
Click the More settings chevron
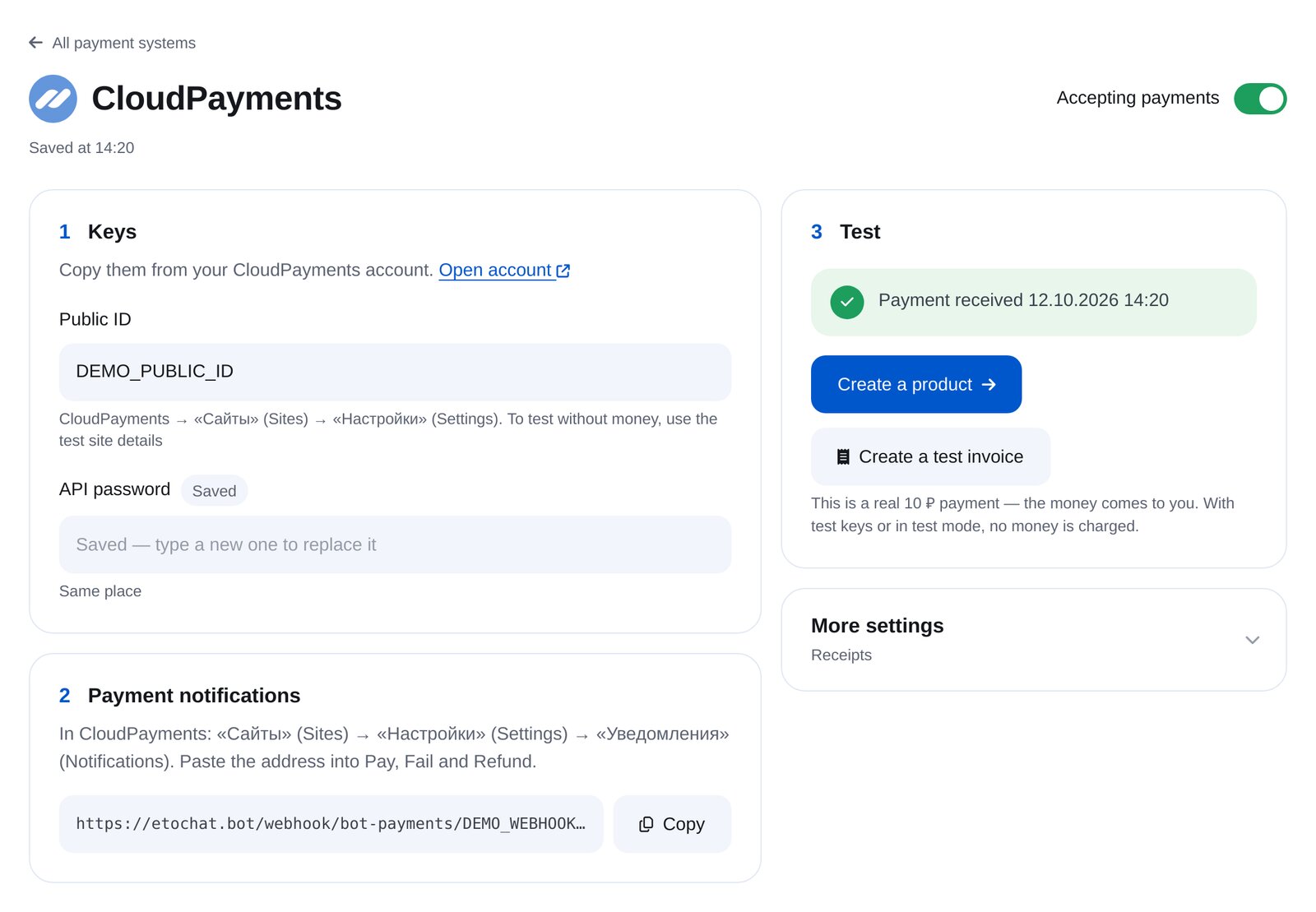(1252, 640)
